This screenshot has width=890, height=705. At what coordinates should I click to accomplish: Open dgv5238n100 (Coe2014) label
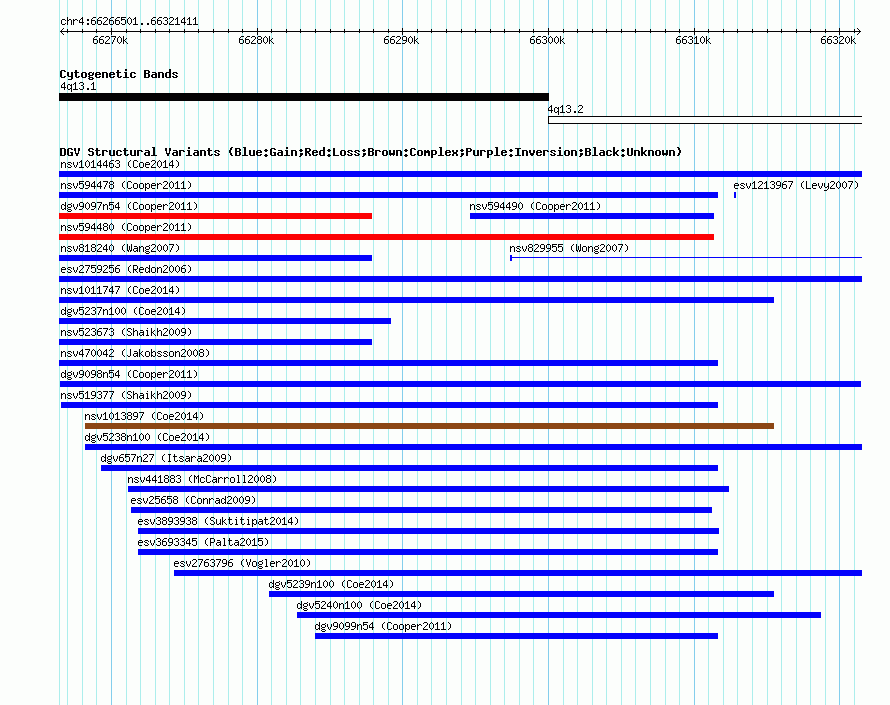(147, 438)
